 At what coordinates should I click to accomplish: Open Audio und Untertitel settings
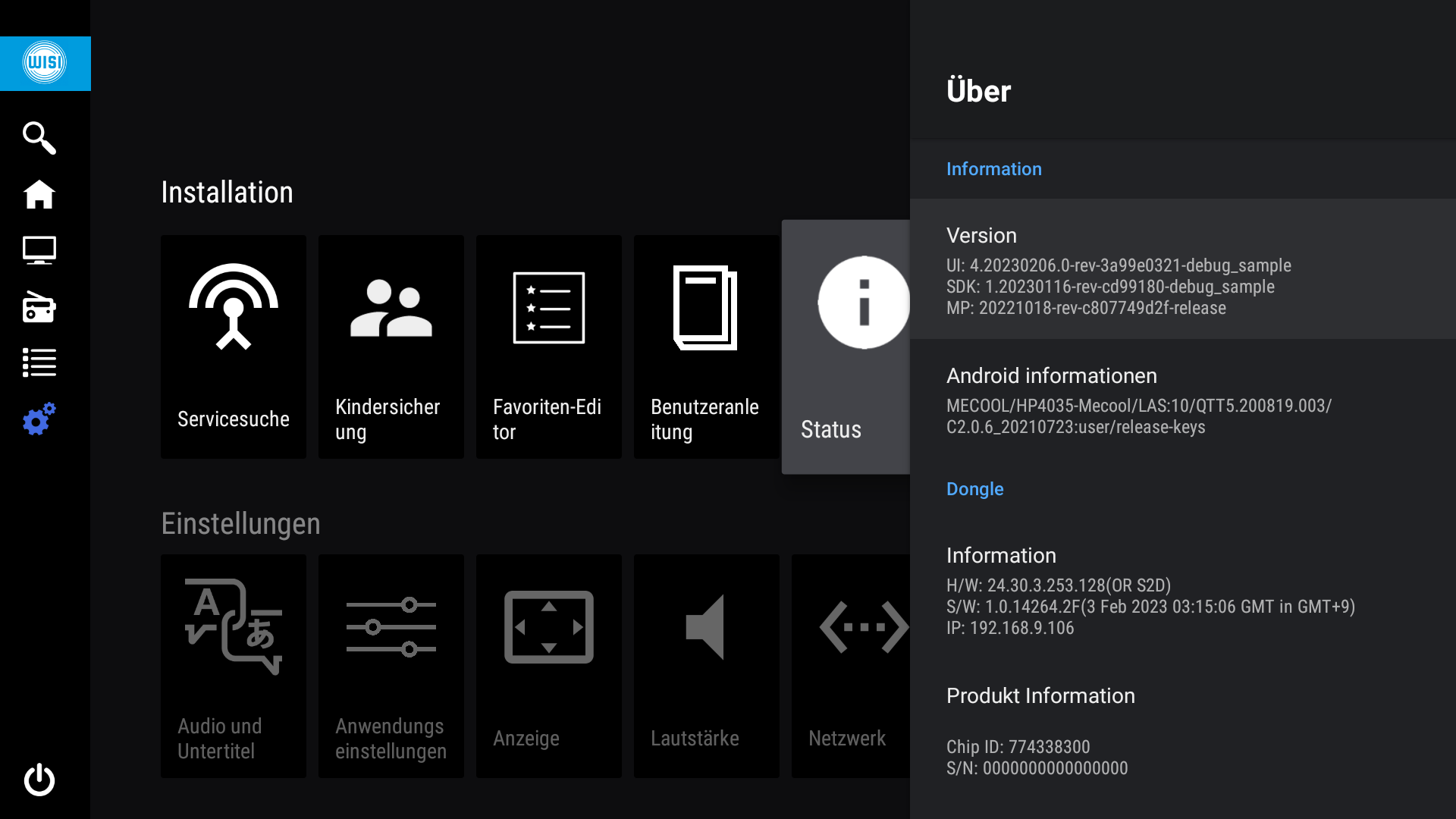click(x=234, y=666)
